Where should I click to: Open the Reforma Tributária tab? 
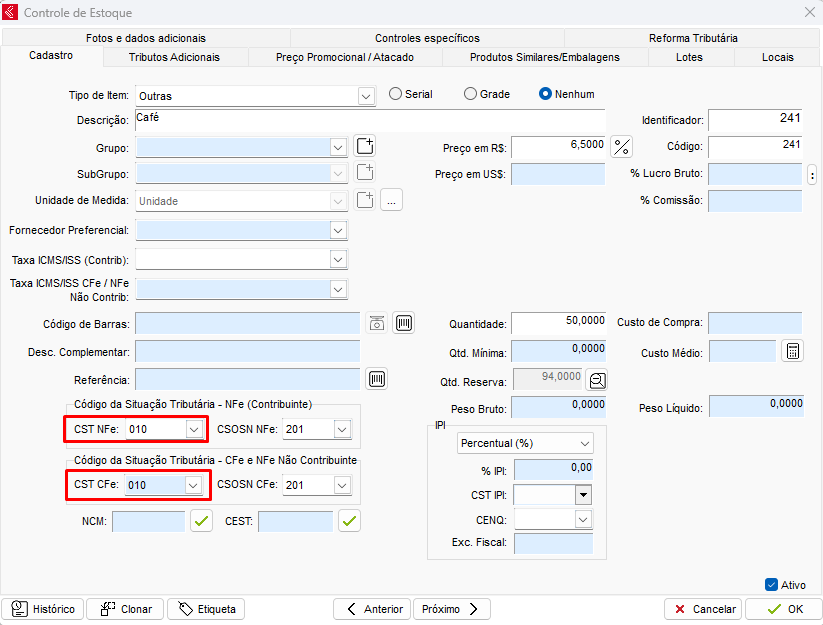click(693, 38)
